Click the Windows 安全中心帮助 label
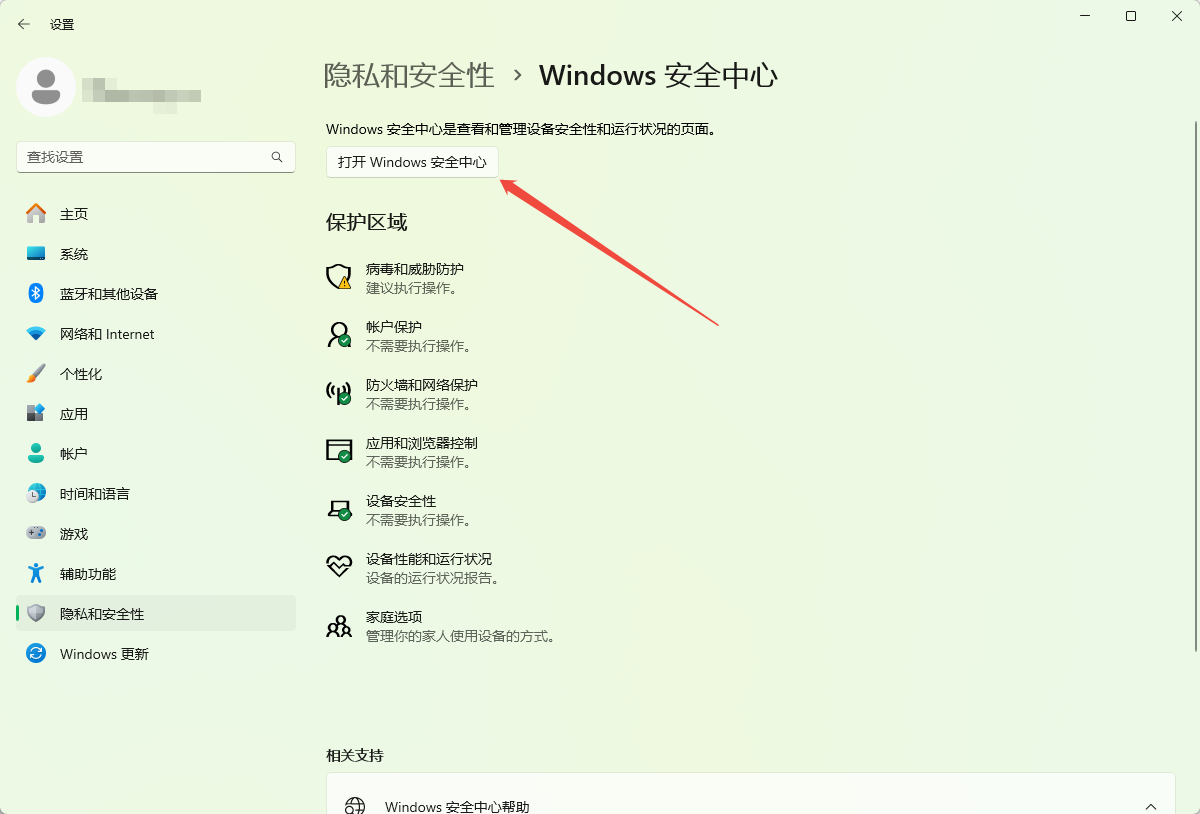The height and width of the screenshot is (814, 1200). point(457,807)
